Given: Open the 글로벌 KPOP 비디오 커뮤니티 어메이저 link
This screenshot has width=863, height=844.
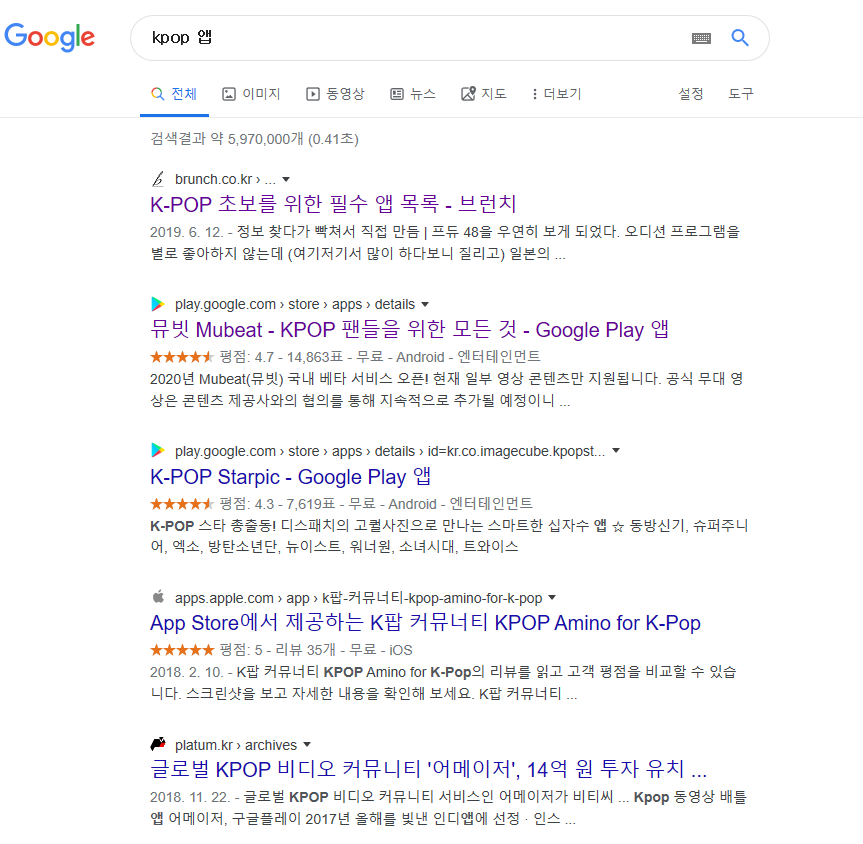Looking at the screenshot, I should (428, 769).
